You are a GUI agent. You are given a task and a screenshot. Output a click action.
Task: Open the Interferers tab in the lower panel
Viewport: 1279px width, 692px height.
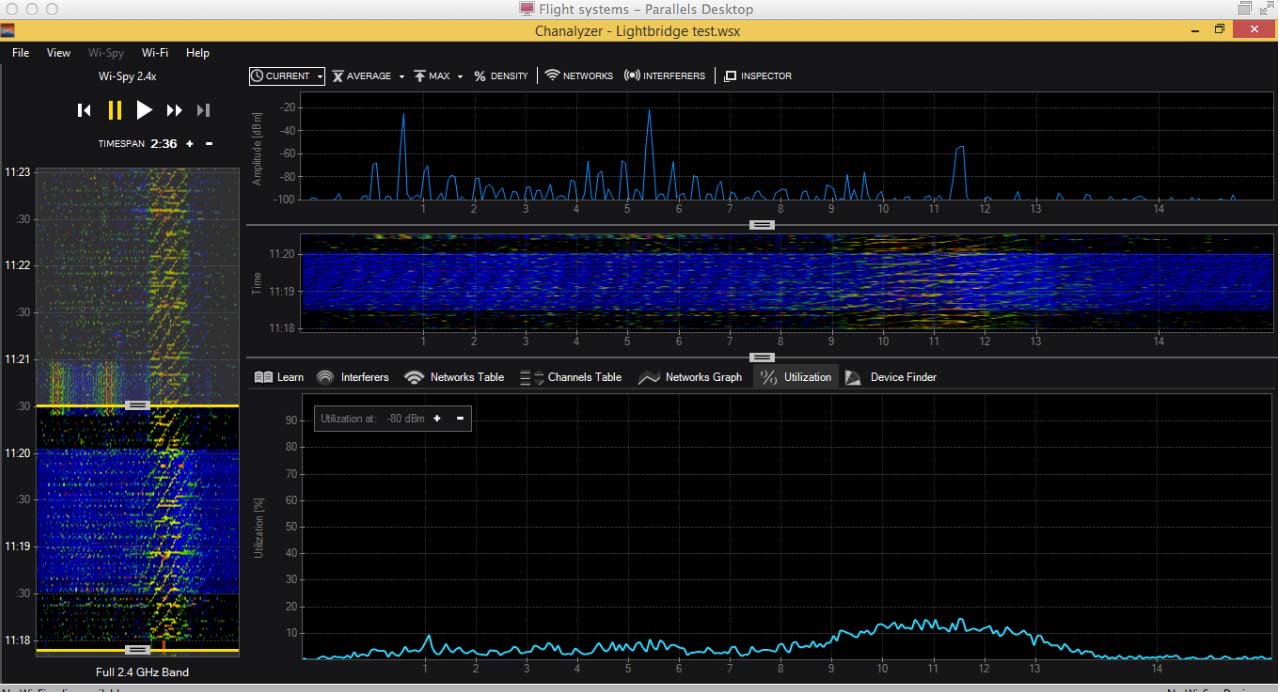tap(353, 377)
